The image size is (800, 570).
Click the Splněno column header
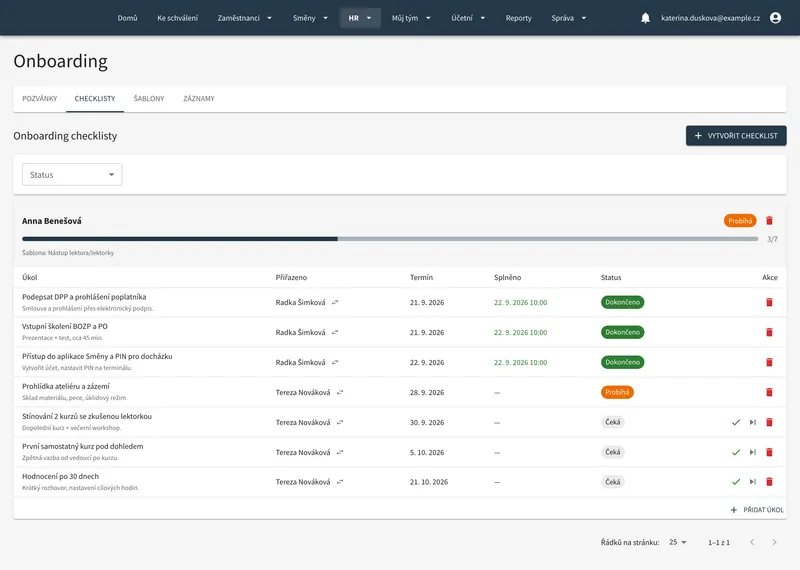pyautogui.click(x=507, y=278)
